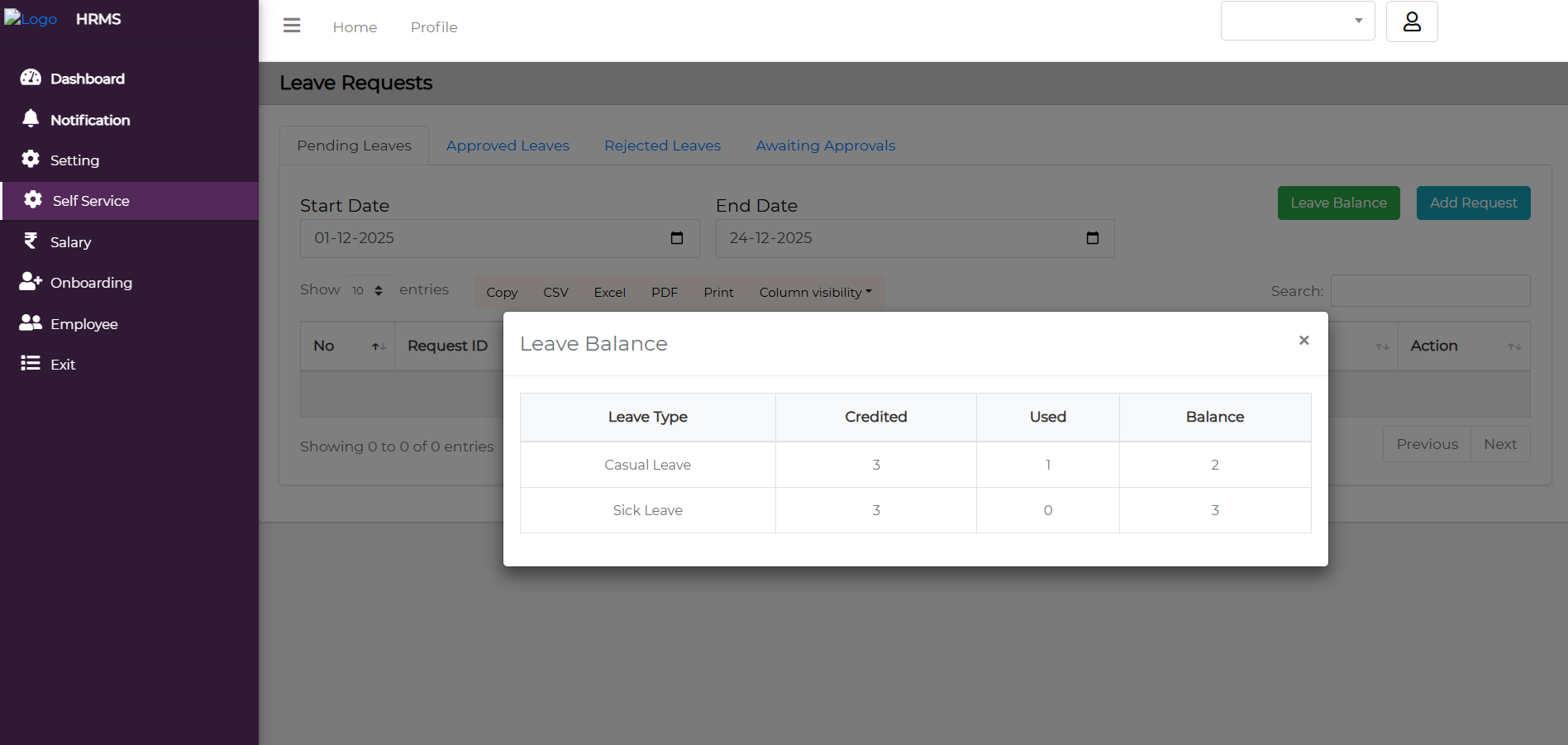Click the Employee group icon
Viewport: 1568px width, 745px height.
pos(31,322)
